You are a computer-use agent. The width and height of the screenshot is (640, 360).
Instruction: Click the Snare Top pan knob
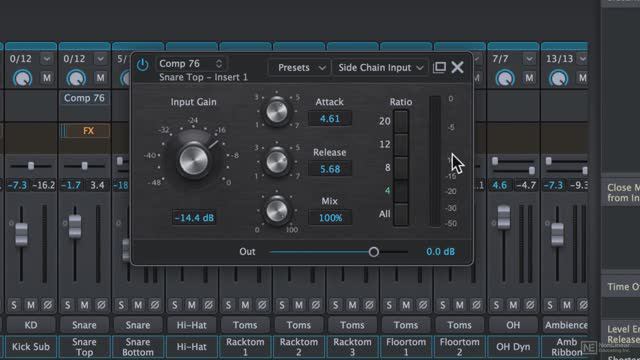(x=76, y=78)
